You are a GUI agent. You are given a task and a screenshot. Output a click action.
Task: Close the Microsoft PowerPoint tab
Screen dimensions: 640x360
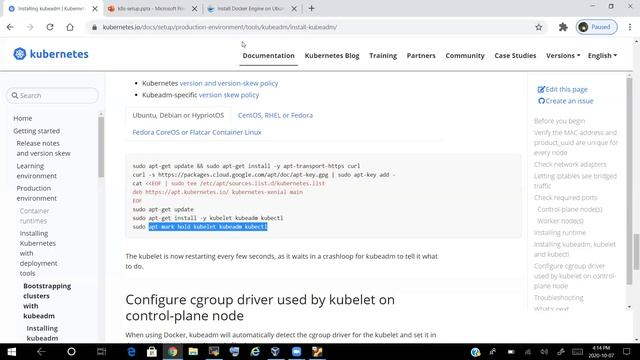click(x=194, y=8)
